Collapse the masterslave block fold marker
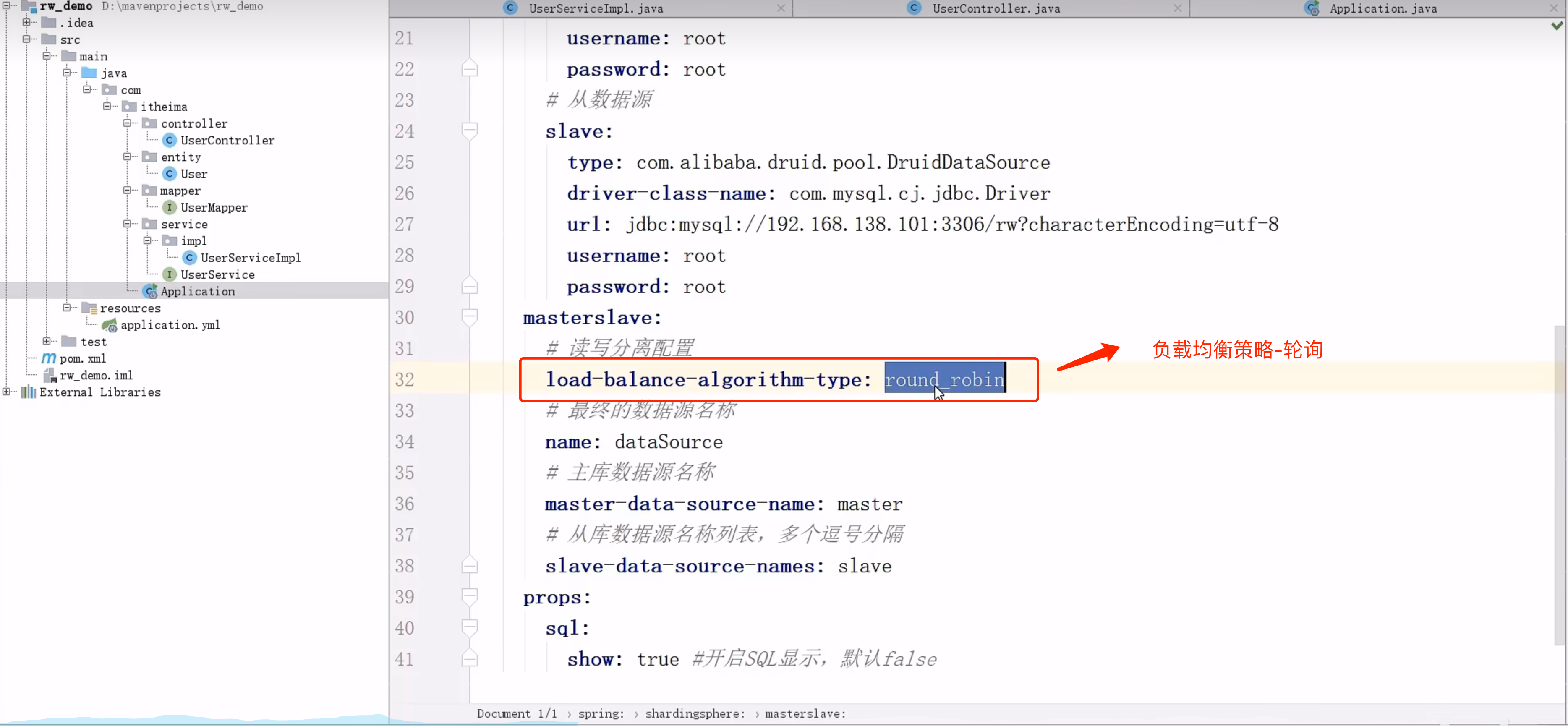 [469, 316]
